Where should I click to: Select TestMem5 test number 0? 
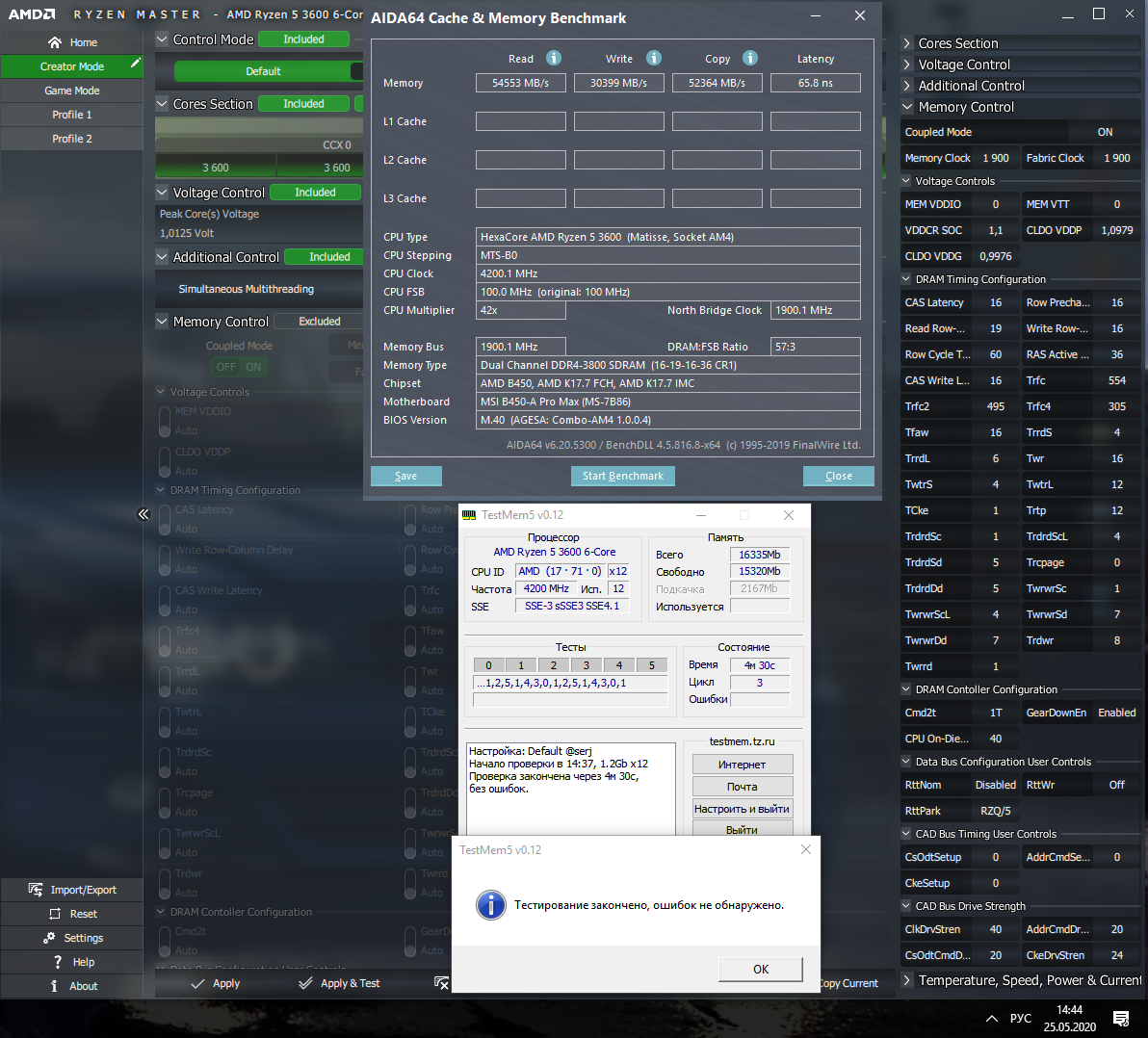point(488,664)
